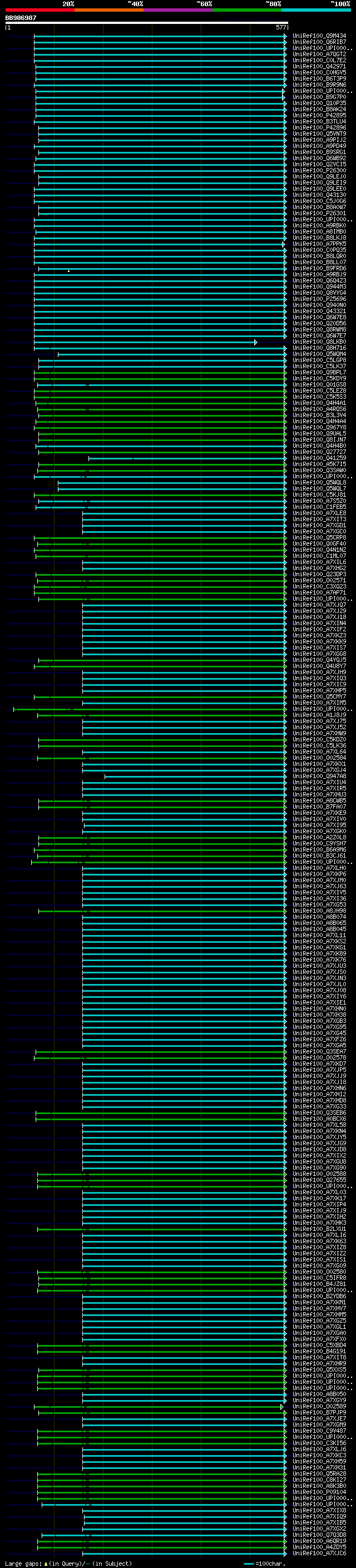Select hit label UniRef100_C5KDY9
356x1568 pixels.
[x=319, y=379]
